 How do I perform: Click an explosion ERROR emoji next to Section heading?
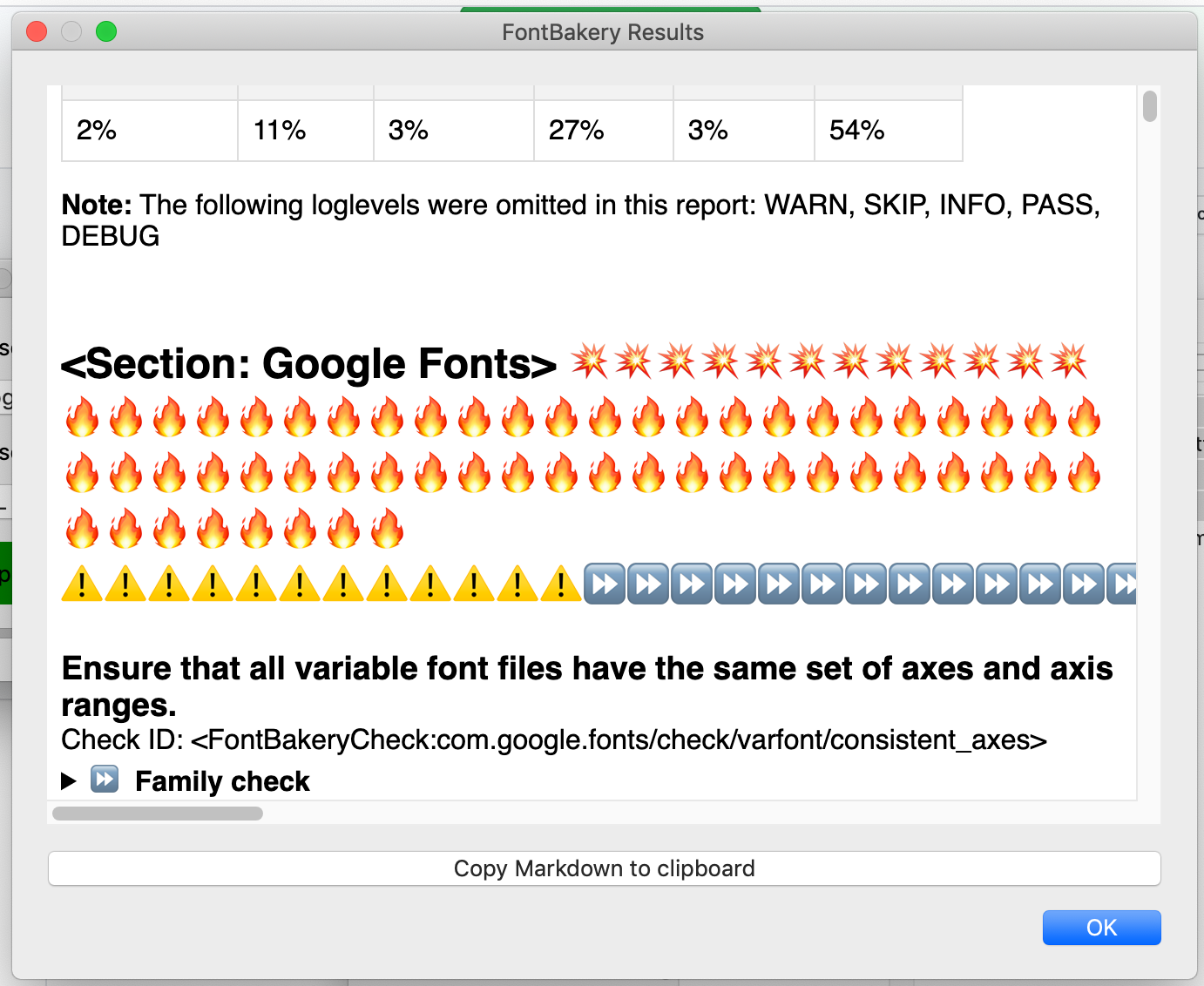point(592,361)
